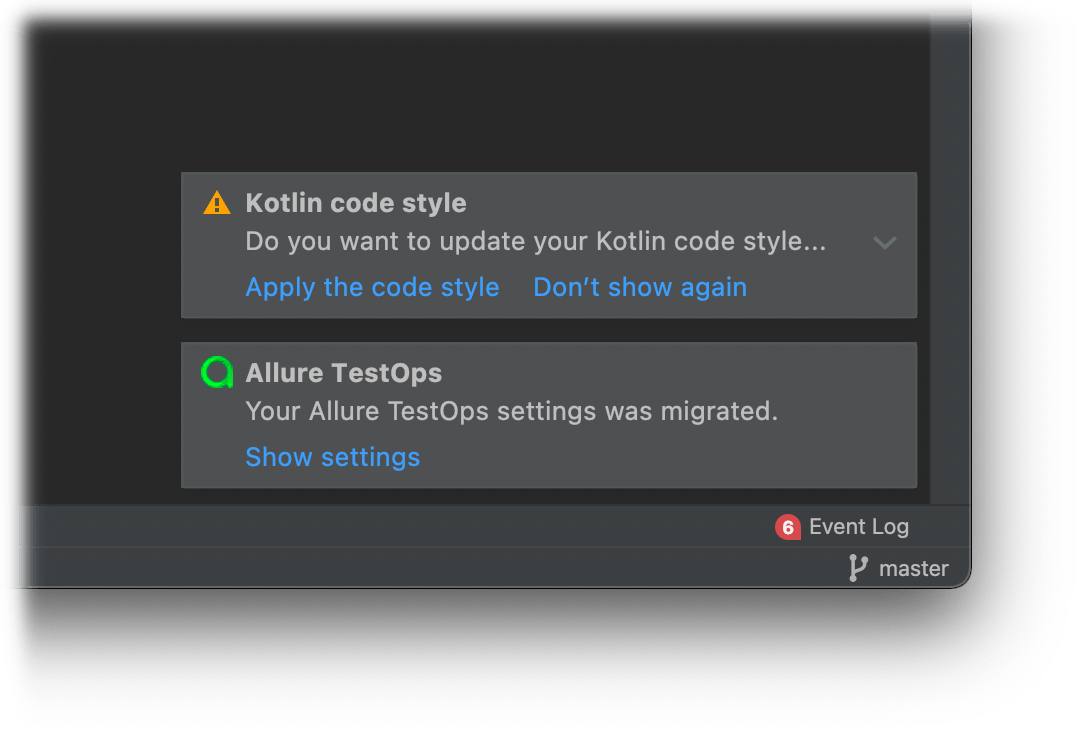The image size is (1083, 736).
Task: Enable Don't show again for Kotlin code style
Action: [640, 287]
